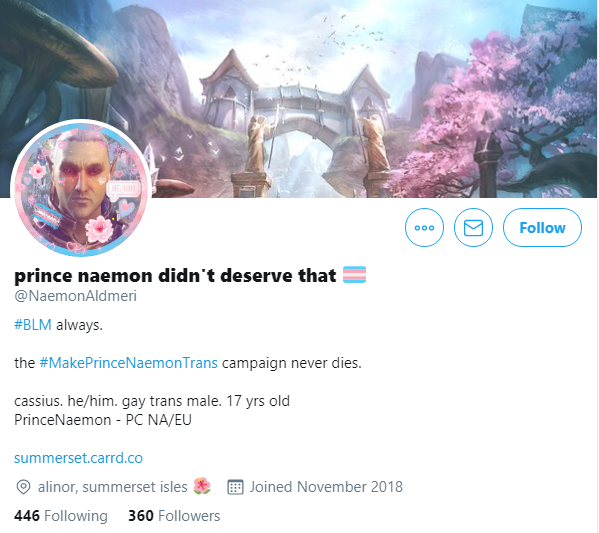
Task: Click the location pin icon
Action: (x=23, y=487)
